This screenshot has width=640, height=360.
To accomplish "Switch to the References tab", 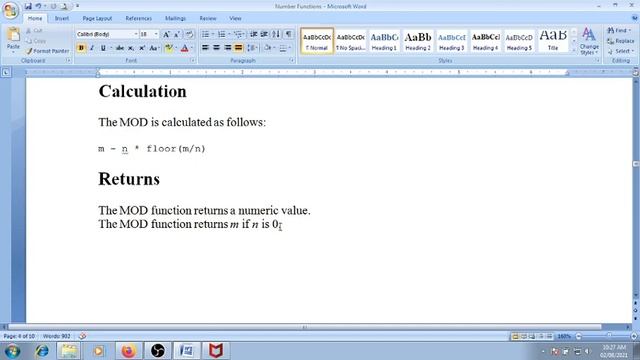I will point(139,18).
